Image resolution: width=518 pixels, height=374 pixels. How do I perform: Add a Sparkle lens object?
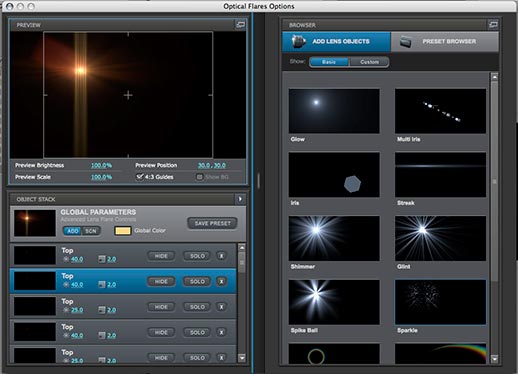tap(440, 302)
